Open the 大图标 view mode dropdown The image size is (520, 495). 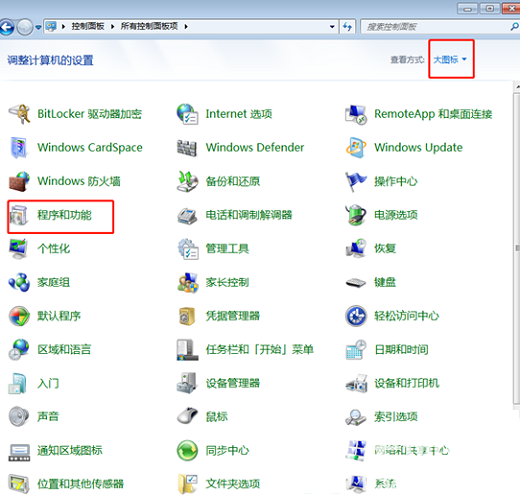450,60
